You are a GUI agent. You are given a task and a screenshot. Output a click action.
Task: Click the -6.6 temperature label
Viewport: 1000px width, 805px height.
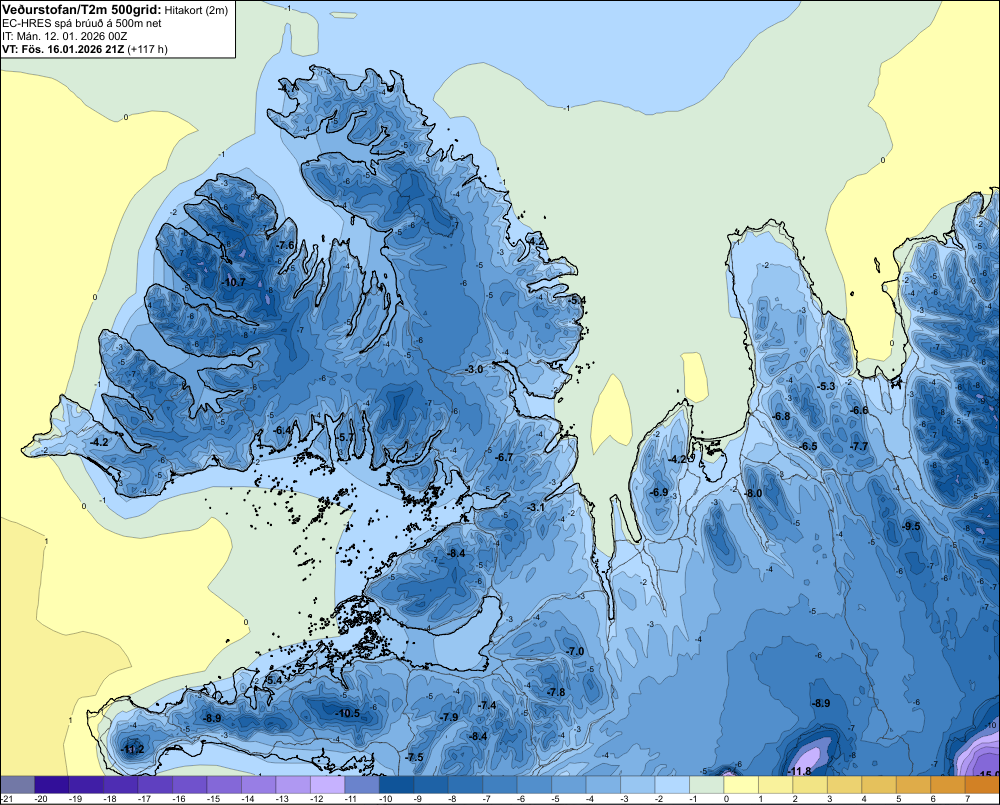coord(860,410)
